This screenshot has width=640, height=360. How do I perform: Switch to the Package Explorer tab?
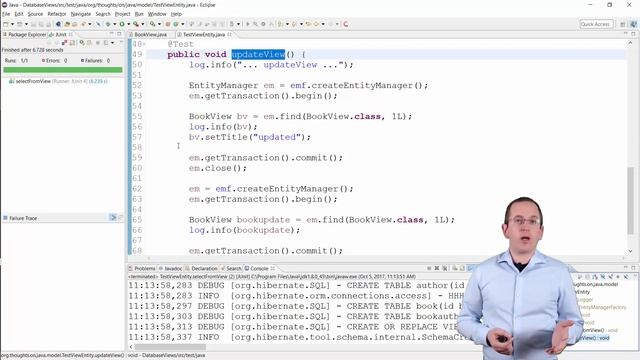tap(24, 35)
